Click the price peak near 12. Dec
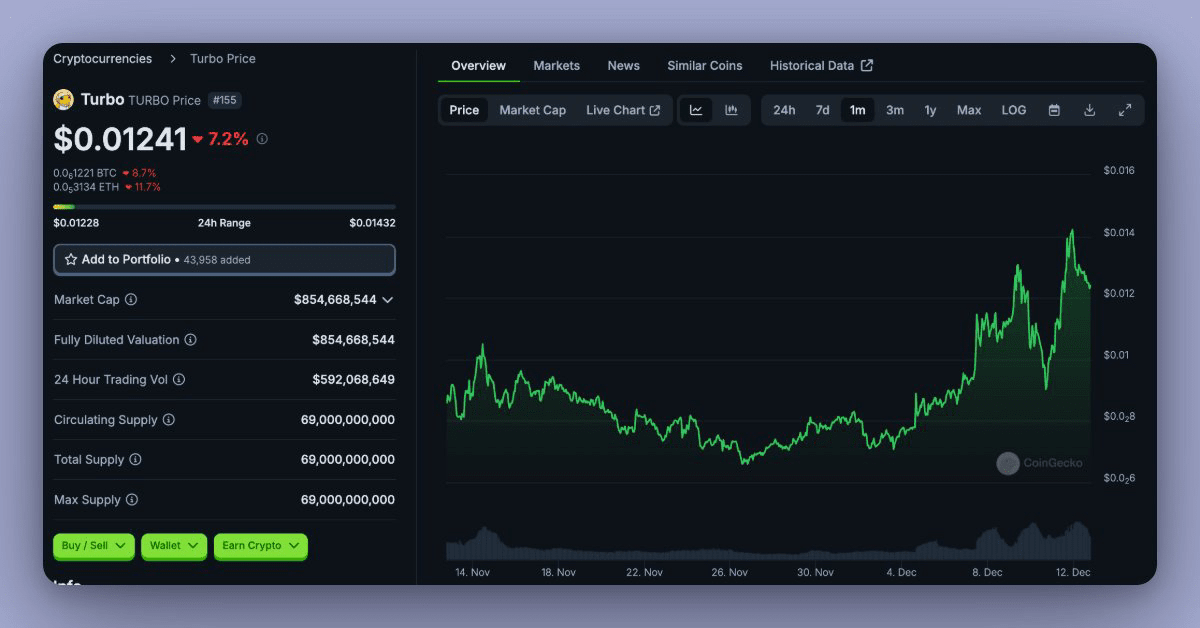Viewport: 1200px width, 628px height. (1071, 232)
